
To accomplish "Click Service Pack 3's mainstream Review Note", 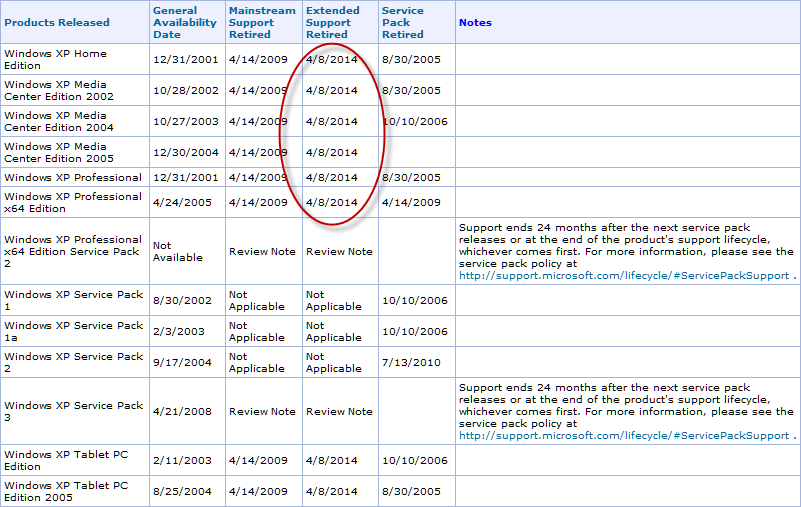I will tap(262, 411).
